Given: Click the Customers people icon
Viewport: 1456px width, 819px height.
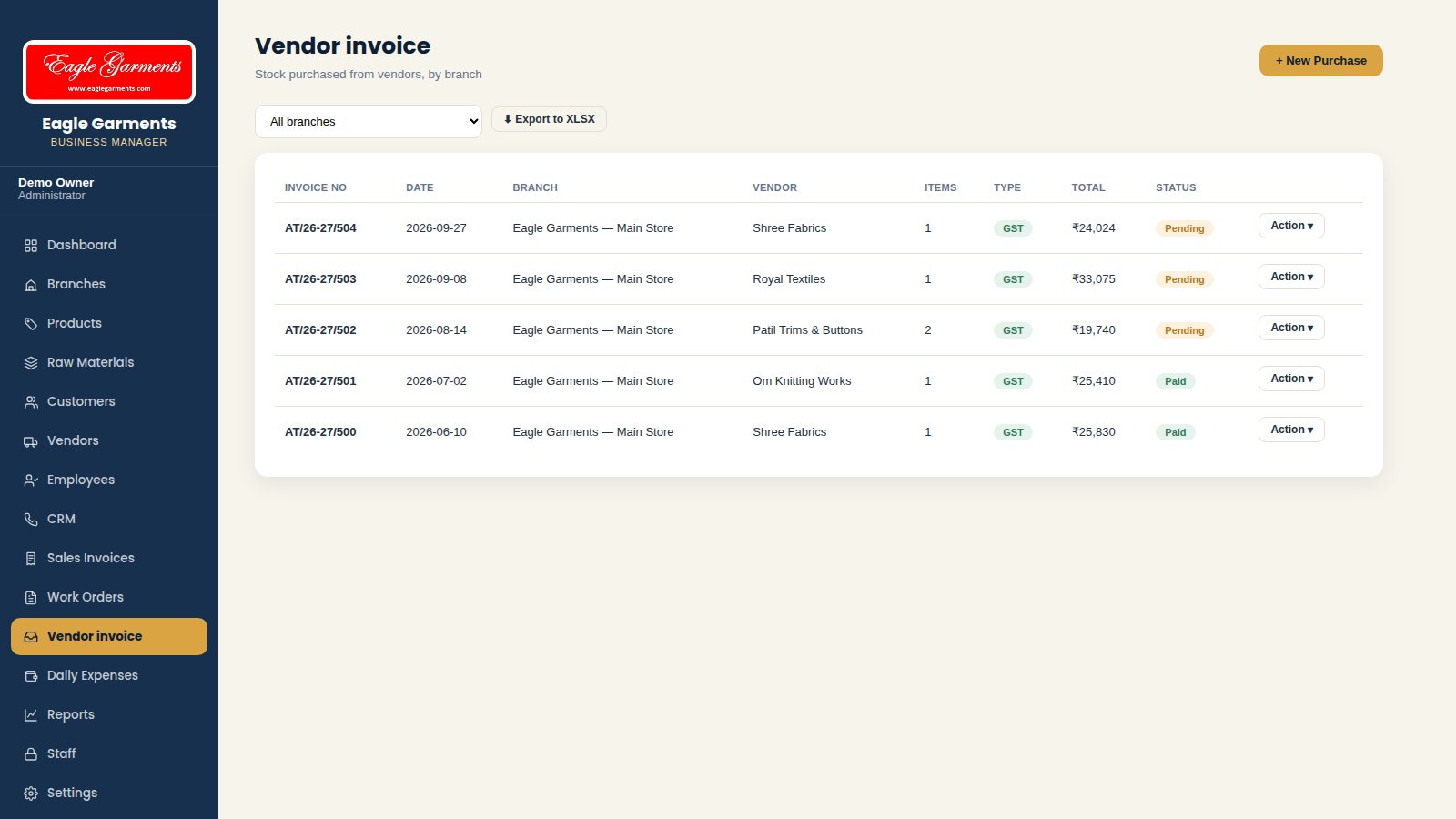Looking at the screenshot, I should tap(31, 402).
